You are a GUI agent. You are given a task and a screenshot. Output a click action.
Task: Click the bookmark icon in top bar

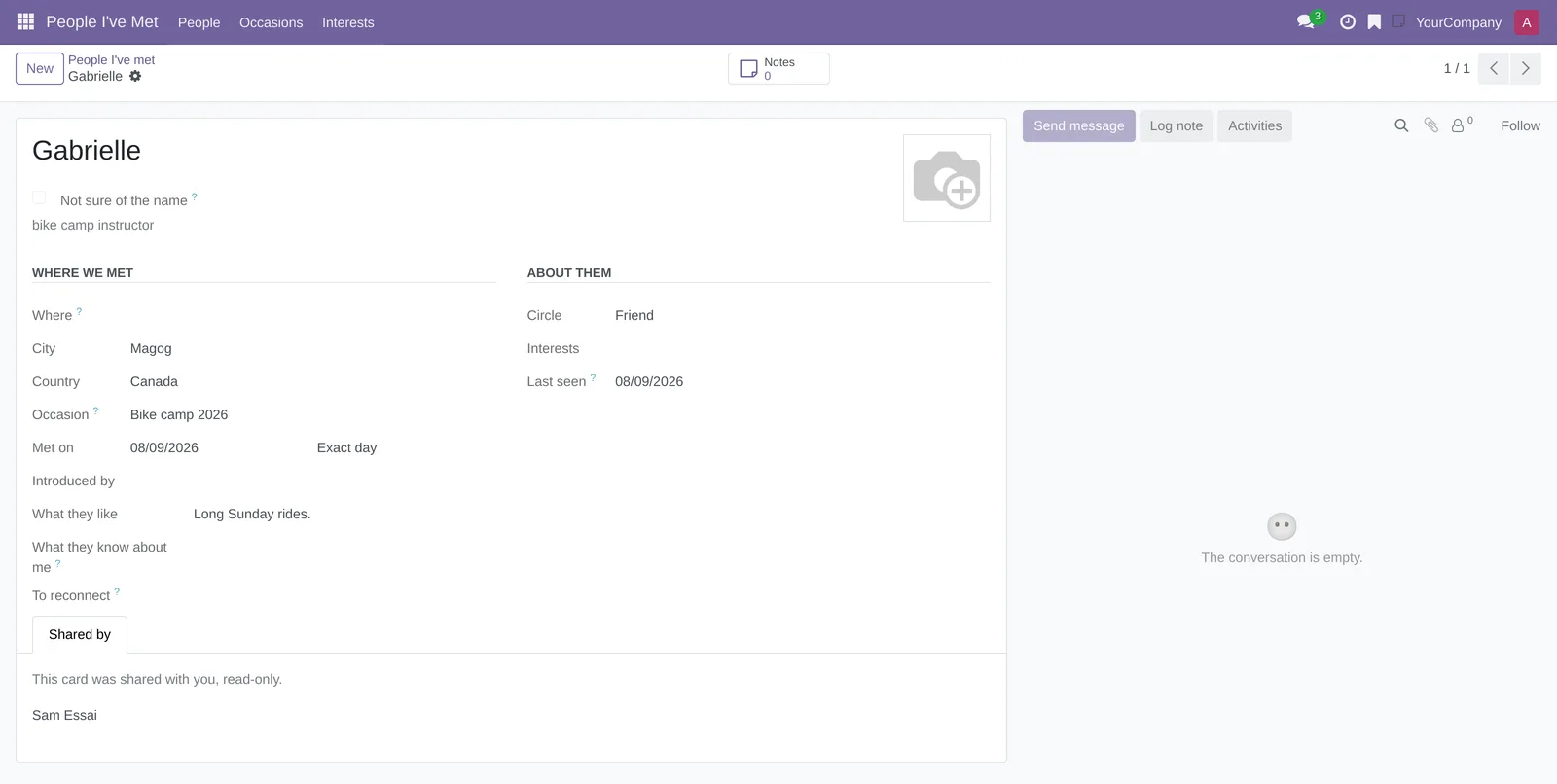point(1374,21)
